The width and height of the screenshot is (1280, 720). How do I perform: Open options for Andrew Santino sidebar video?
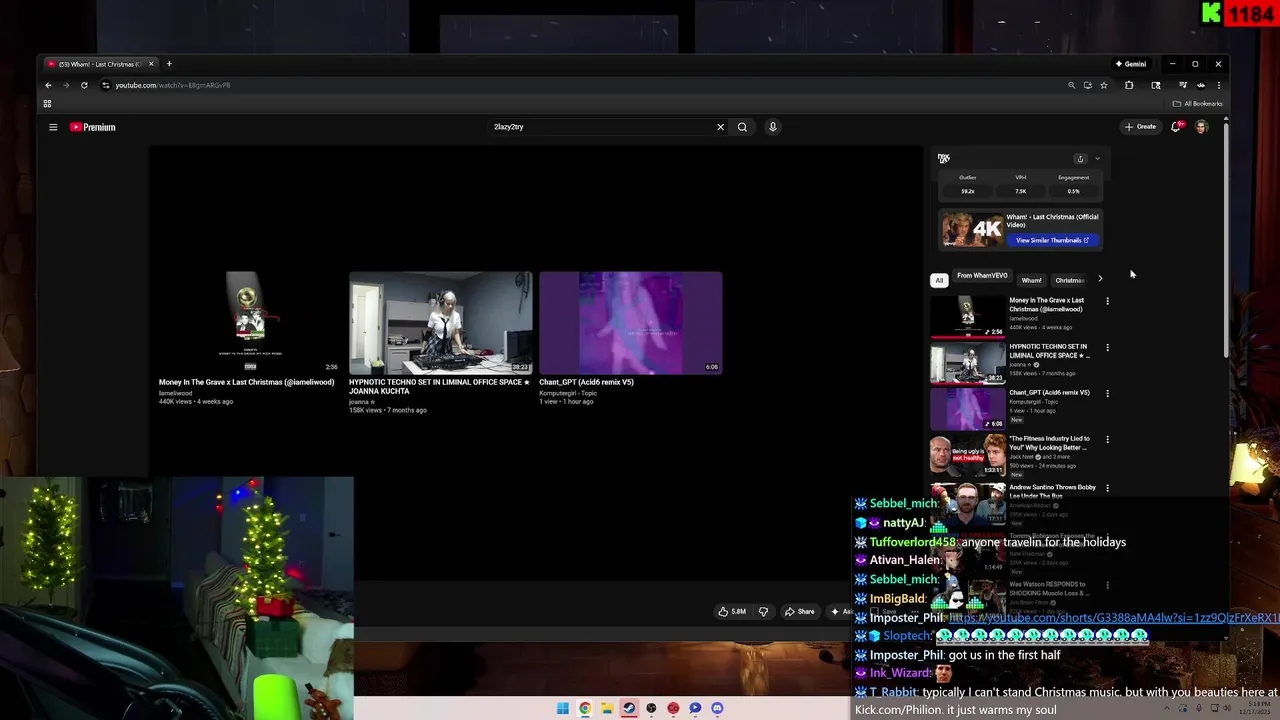[1107, 488]
